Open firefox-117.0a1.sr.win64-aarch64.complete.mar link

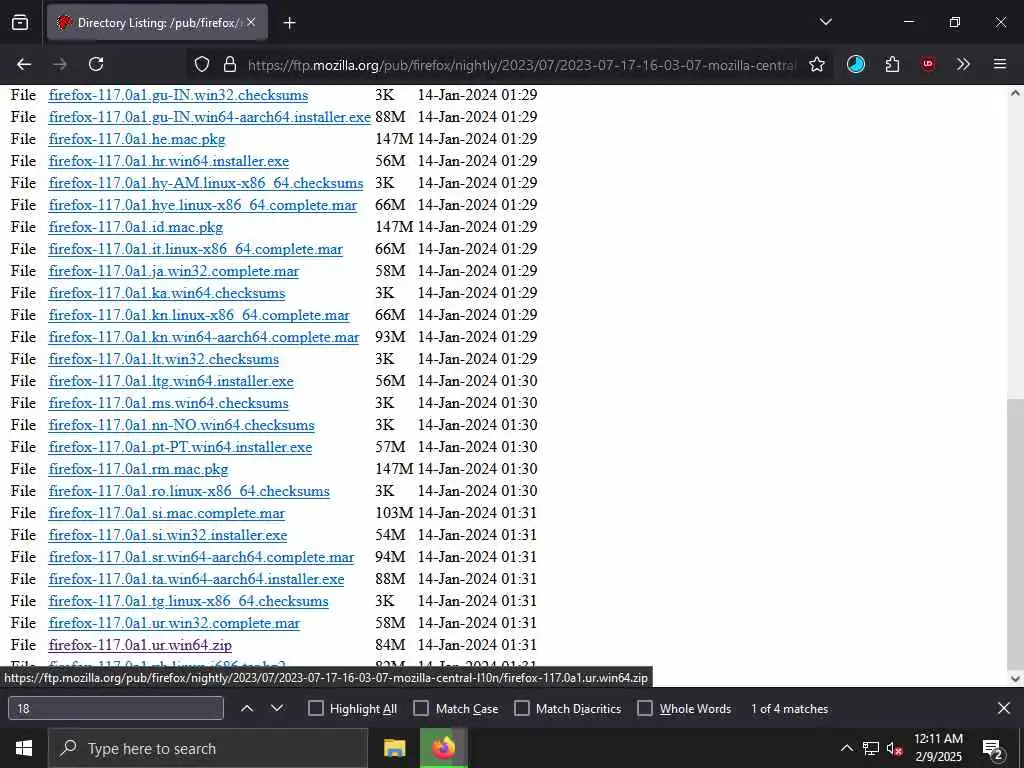(201, 557)
